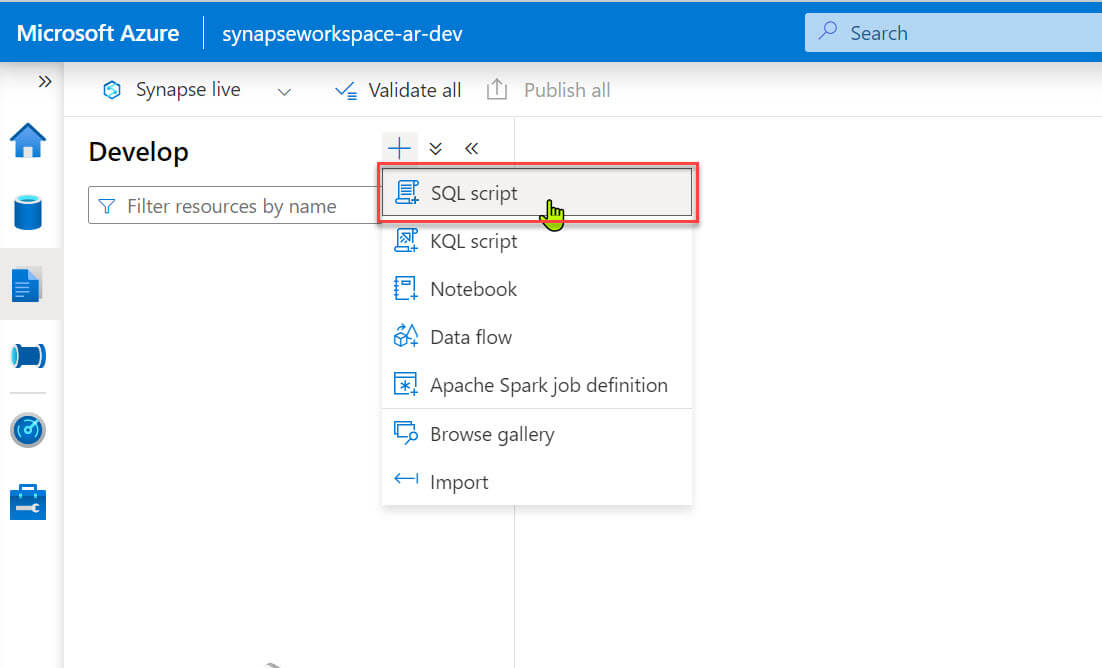The width and height of the screenshot is (1102, 668).
Task: Collapse the Develop panel
Action: 472,149
